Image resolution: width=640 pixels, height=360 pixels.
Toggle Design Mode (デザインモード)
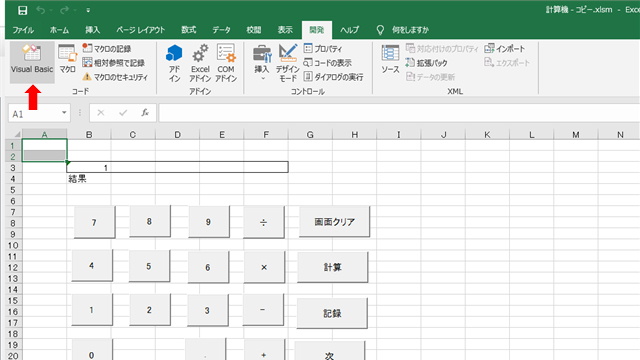point(288,63)
